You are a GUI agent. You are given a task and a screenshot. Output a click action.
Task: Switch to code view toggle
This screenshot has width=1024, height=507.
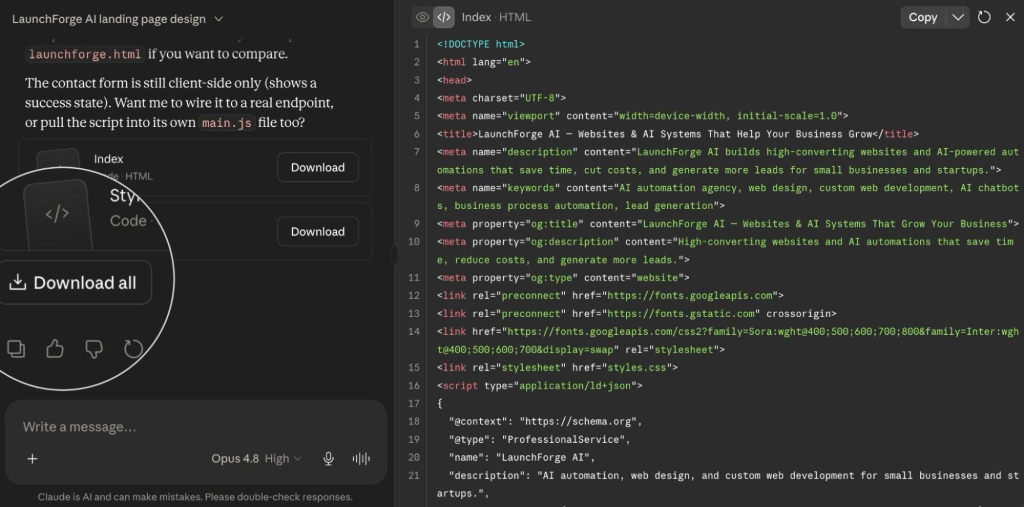pos(443,18)
